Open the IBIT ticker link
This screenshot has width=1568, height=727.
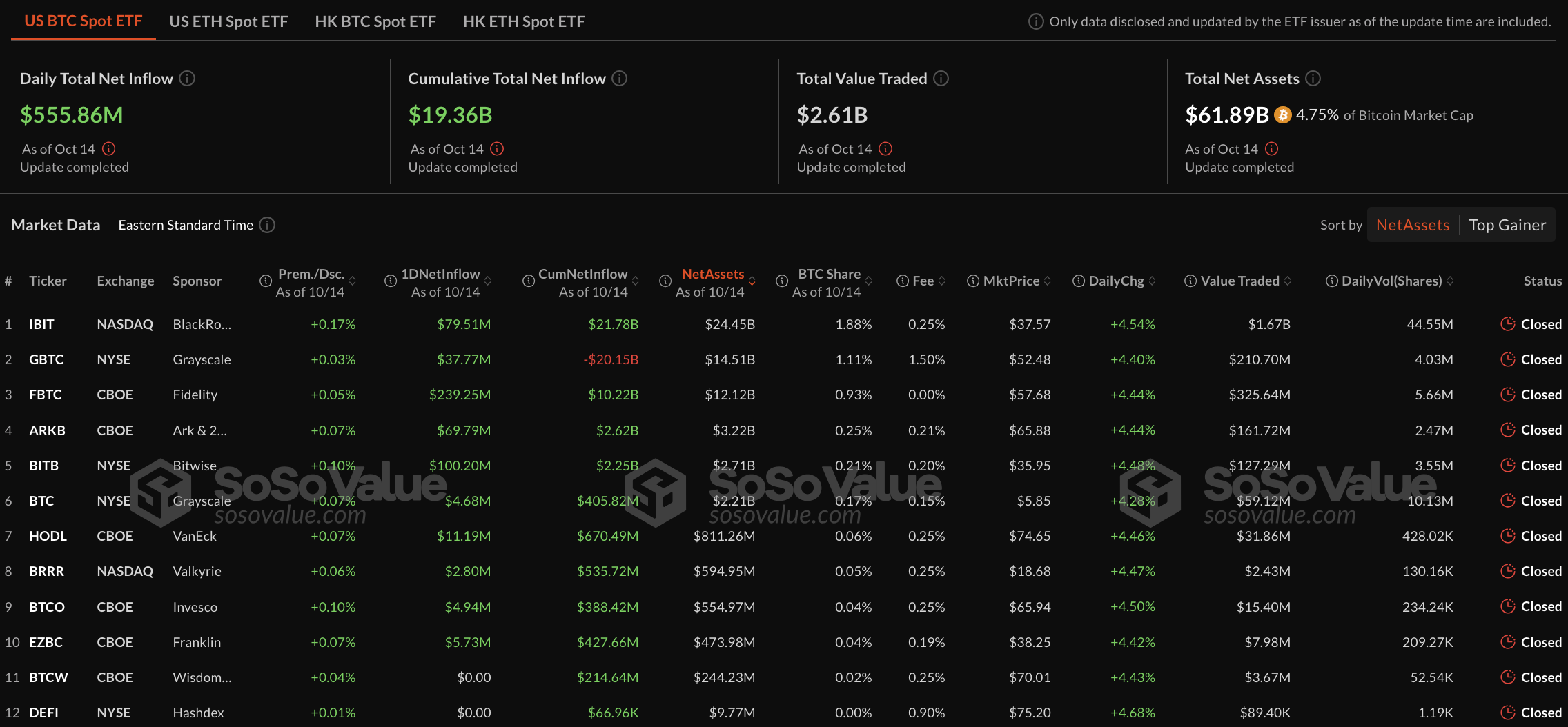(x=41, y=324)
